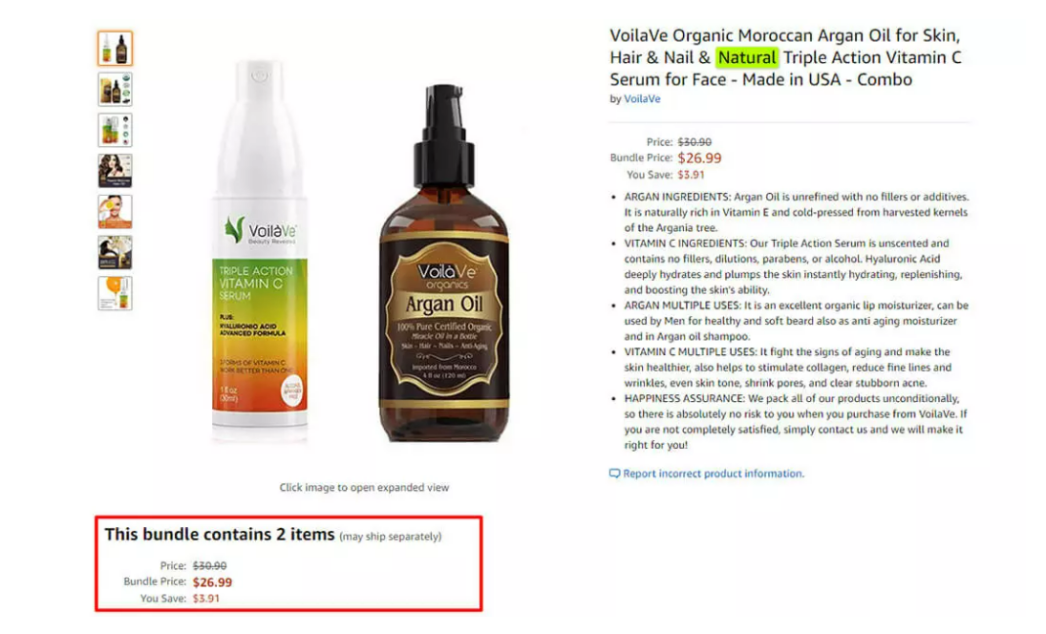Click the 'This bundle contains 2 items' heading
This screenshot has width=1046, height=634.
[x=219, y=535]
